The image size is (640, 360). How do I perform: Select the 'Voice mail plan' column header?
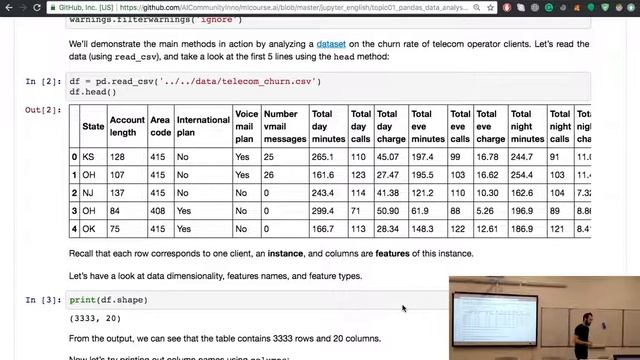coord(247,126)
